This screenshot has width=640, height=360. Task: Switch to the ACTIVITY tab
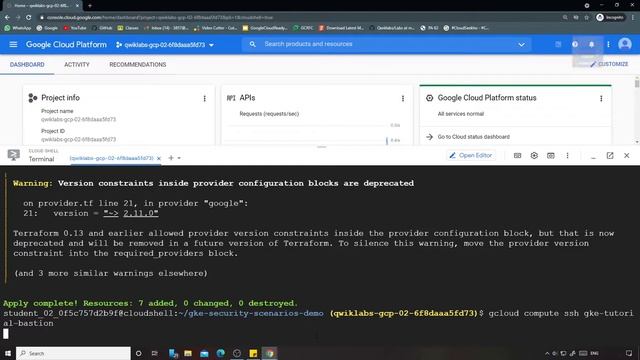(x=77, y=64)
